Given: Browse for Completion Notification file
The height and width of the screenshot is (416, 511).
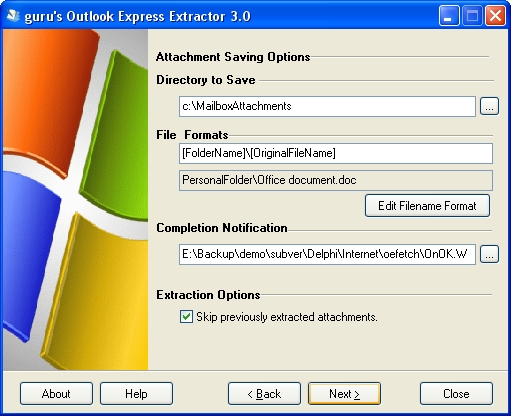Looking at the screenshot, I should pos(489,254).
